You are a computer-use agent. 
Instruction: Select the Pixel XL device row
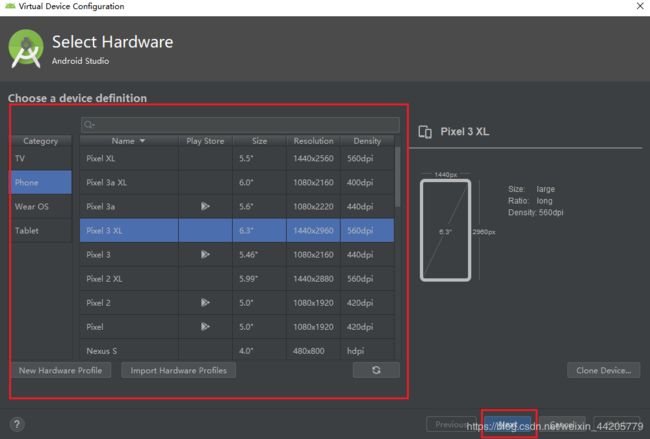pyautogui.click(x=129, y=158)
